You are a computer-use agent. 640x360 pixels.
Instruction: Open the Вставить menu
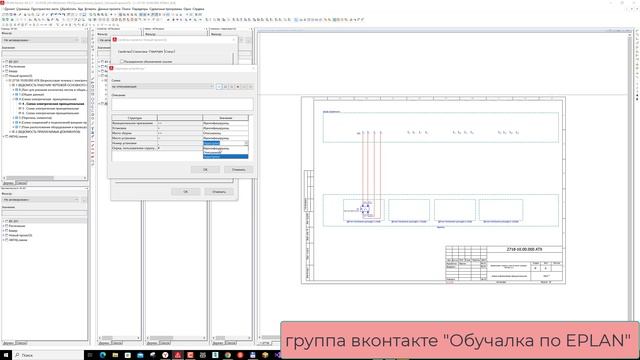tap(90, 9)
